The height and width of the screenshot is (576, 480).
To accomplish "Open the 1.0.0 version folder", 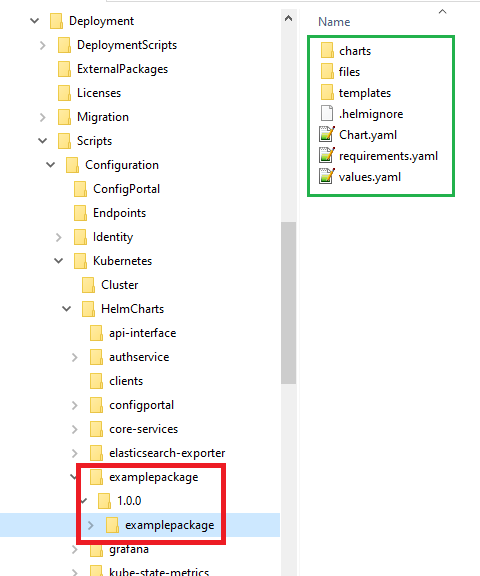I will point(119,501).
